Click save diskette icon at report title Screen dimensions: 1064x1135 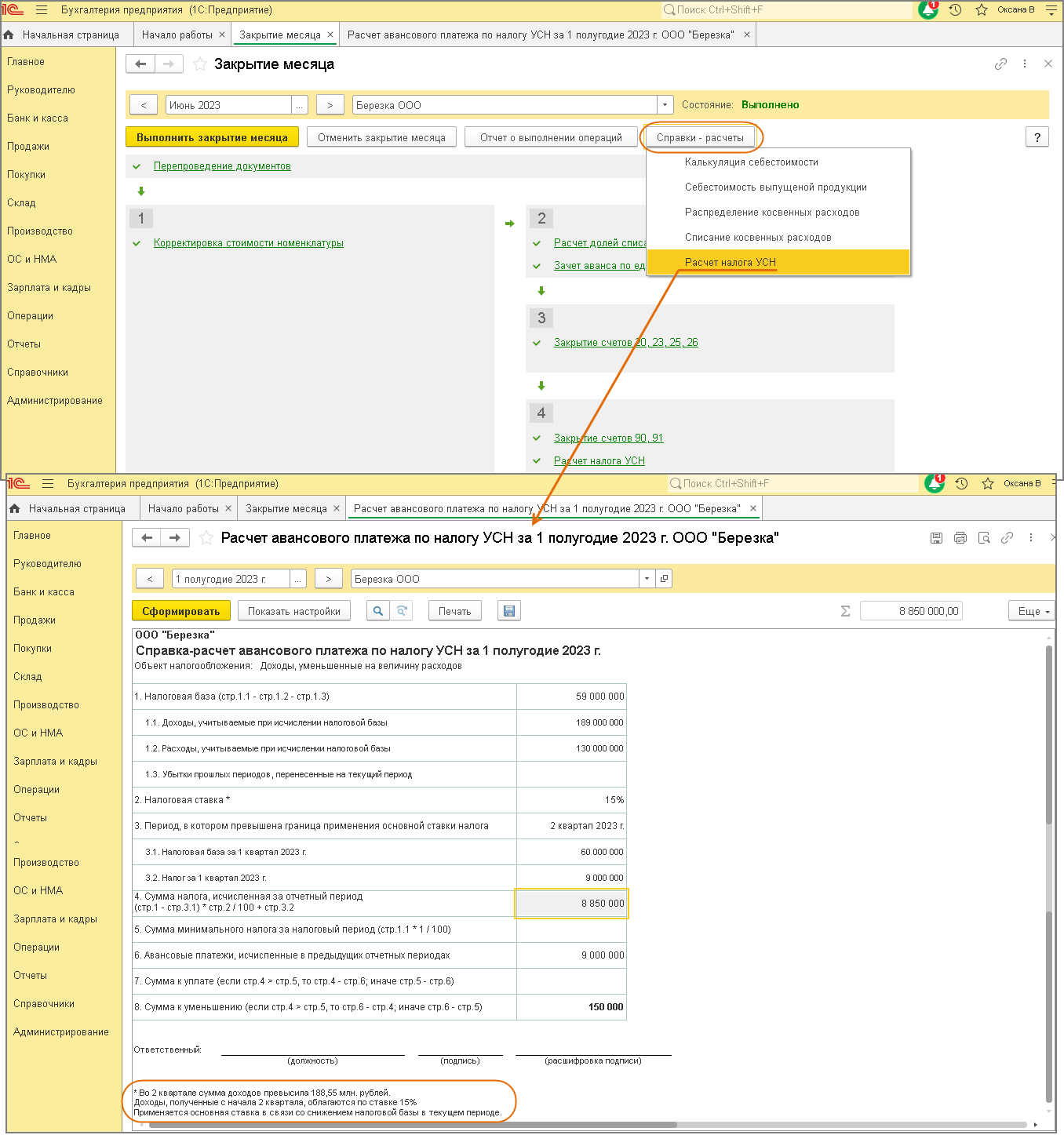[x=936, y=538]
